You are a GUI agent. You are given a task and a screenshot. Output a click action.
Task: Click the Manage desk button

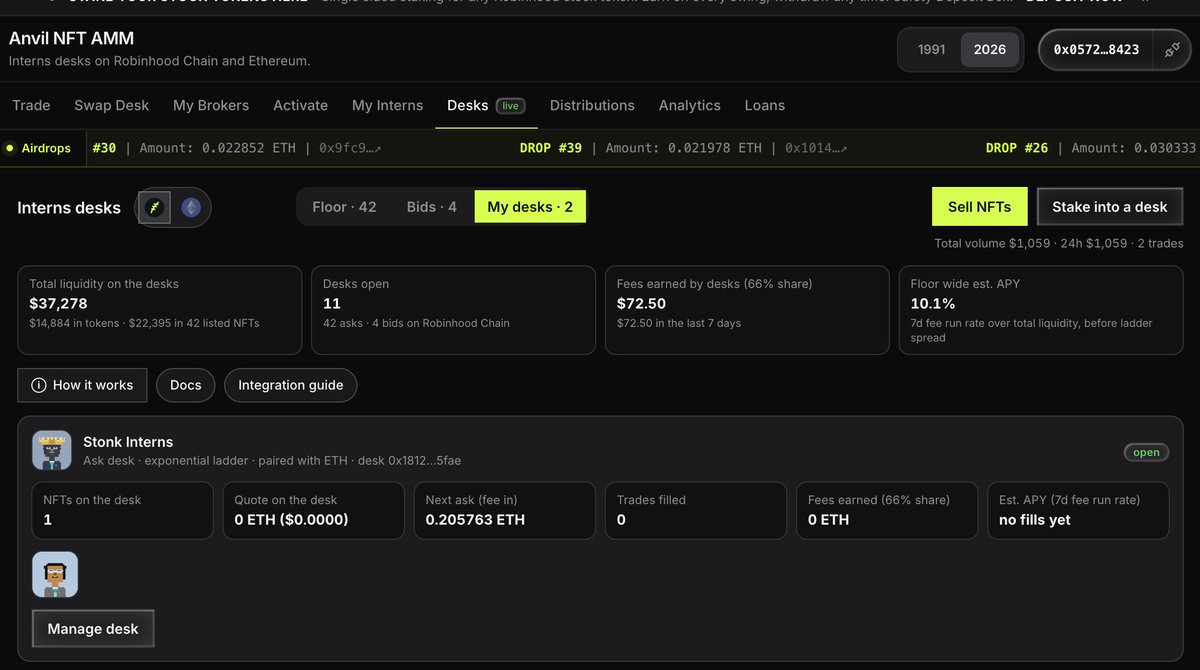93,629
